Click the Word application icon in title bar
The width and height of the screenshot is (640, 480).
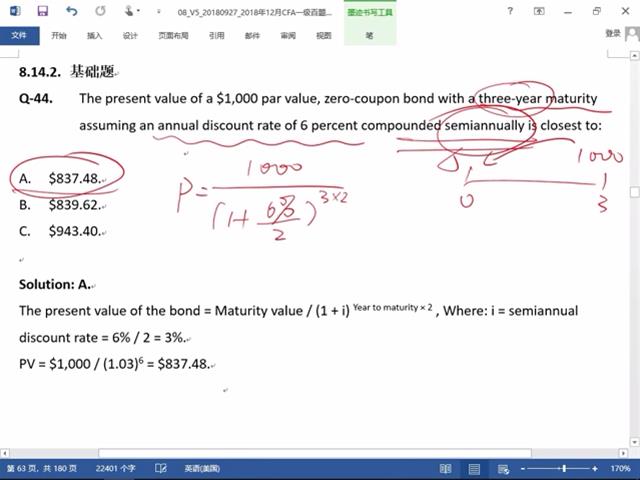15,11
